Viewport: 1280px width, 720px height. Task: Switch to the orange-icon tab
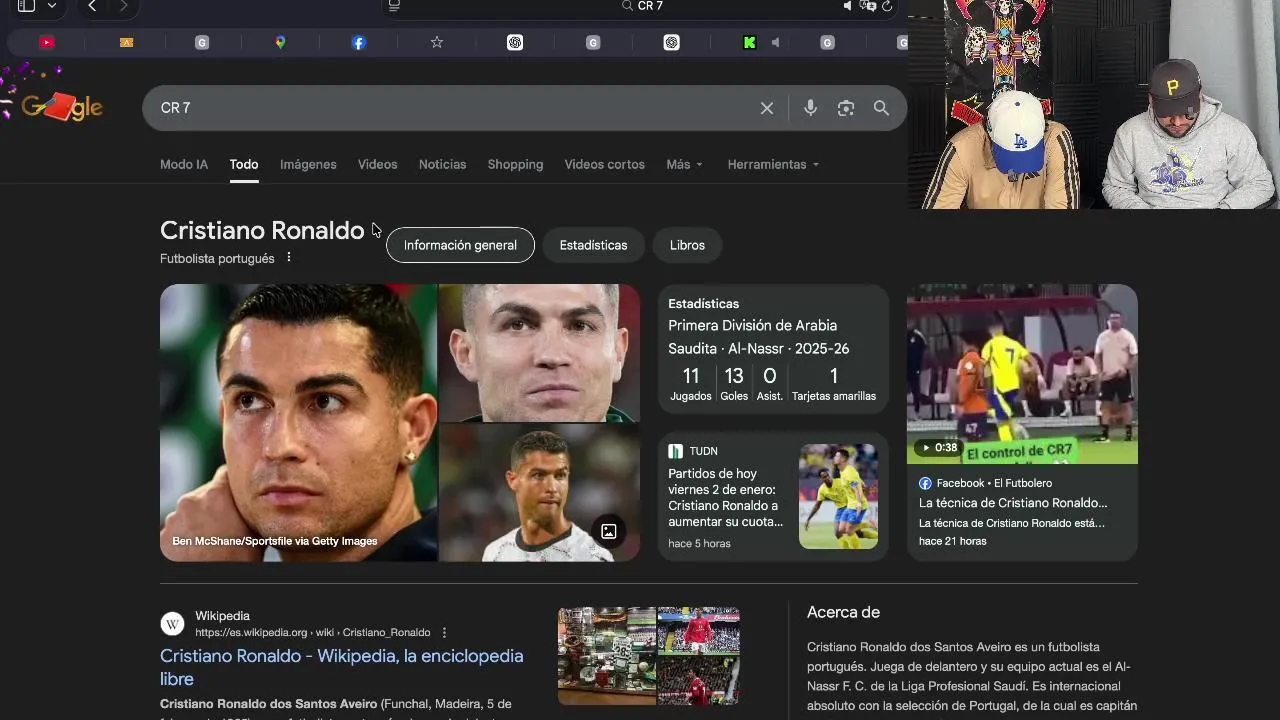[126, 42]
